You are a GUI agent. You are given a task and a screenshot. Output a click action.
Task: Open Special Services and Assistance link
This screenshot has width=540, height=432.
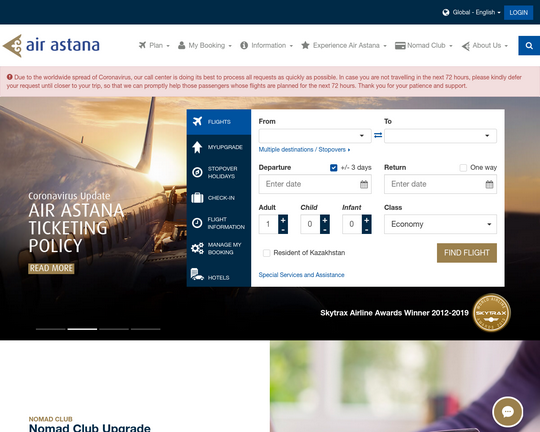pos(301,275)
